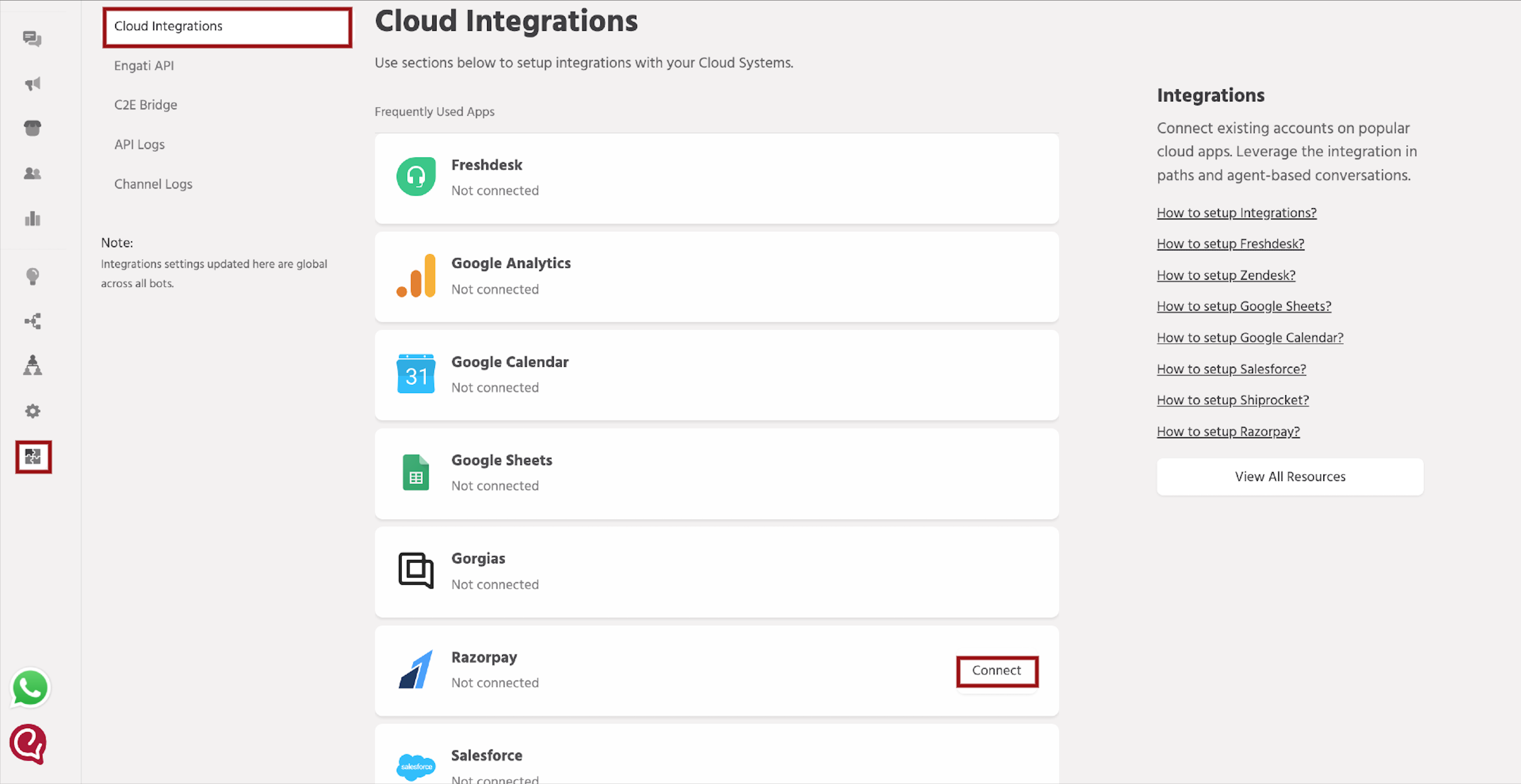Image resolution: width=1521 pixels, height=784 pixels.
Task: Connect the Razorpay integration
Action: click(997, 670)
